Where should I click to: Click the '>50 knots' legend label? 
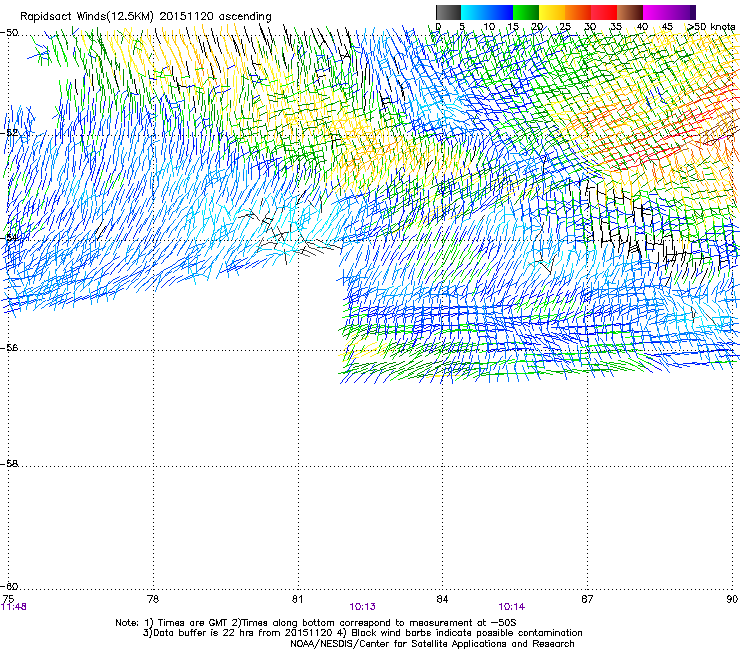[711, 26]
